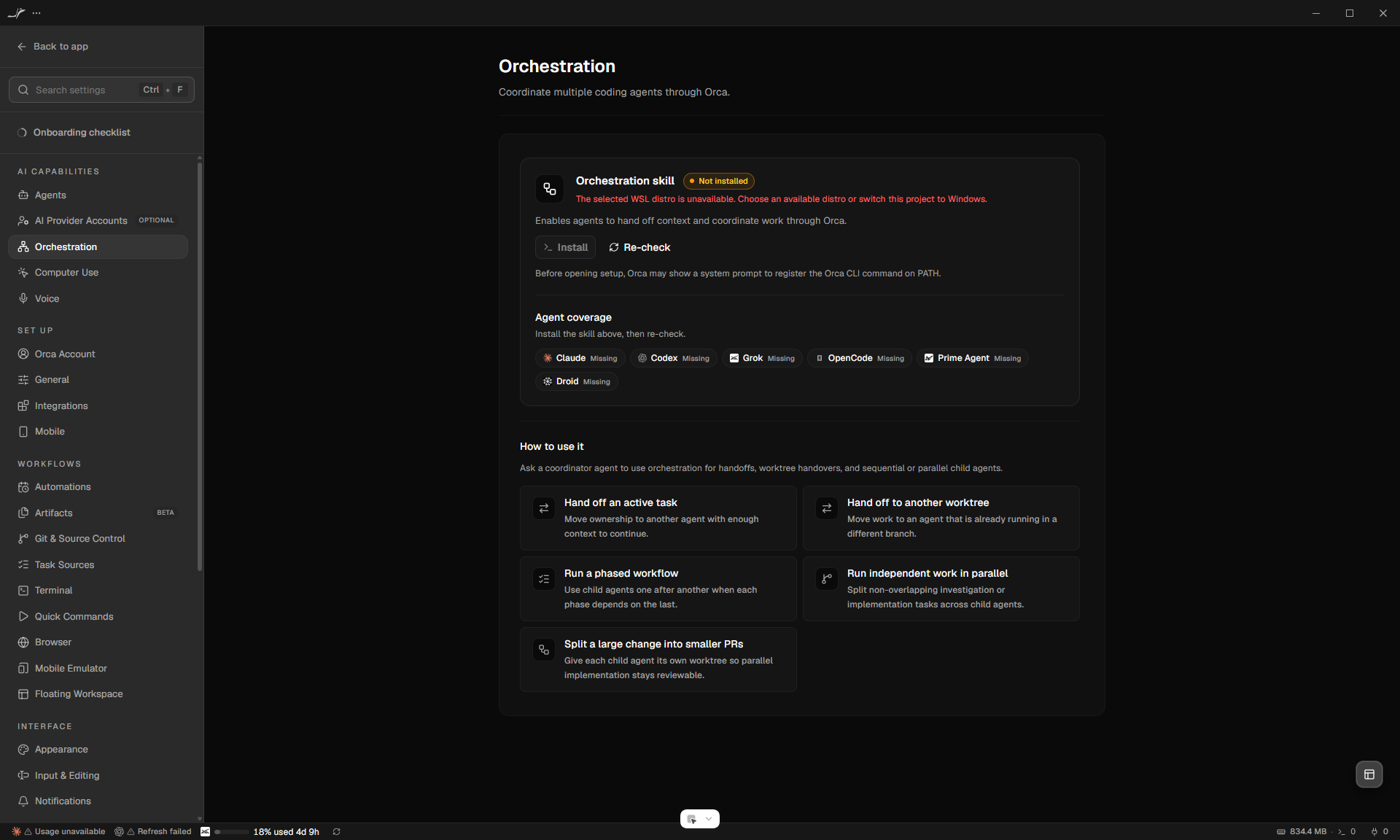Click the Not installed status badge

click(x=719, y=182)
